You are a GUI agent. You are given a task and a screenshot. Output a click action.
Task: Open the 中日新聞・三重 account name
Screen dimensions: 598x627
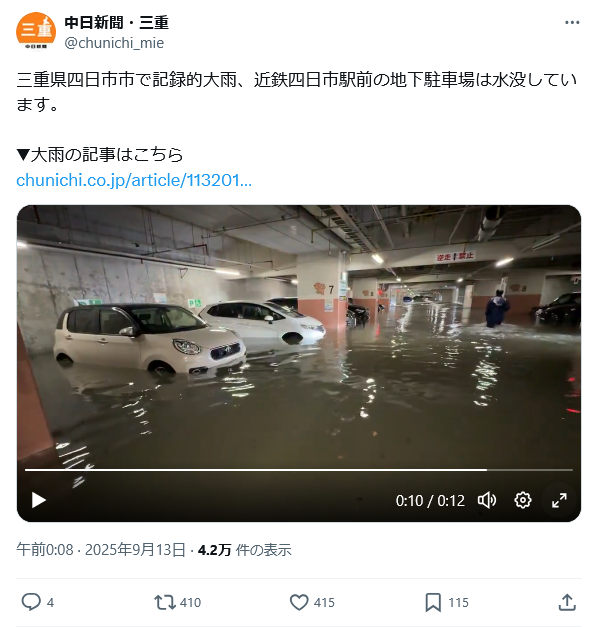pos(116,22)
